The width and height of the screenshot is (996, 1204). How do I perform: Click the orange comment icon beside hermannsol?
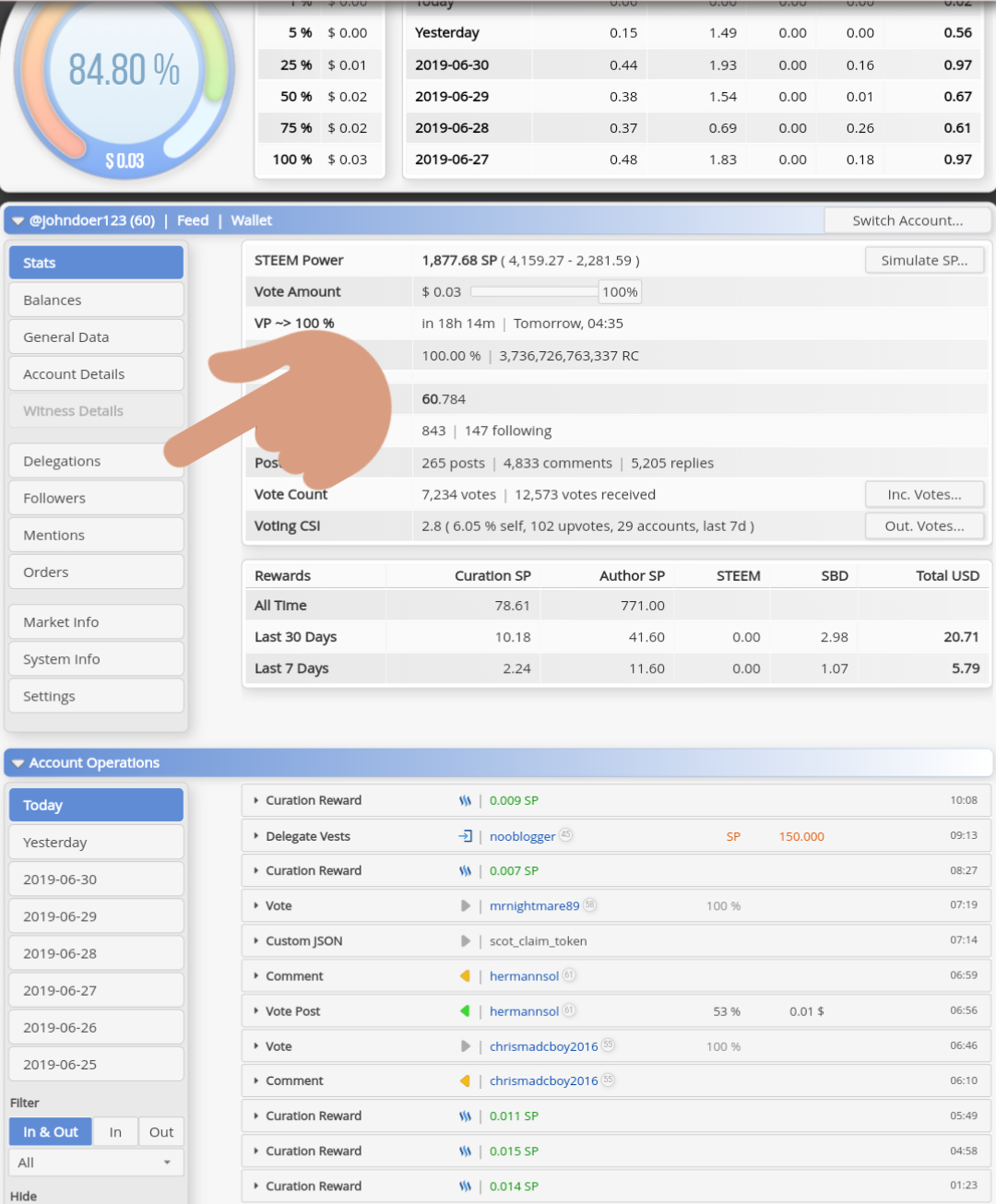coord(465,976)
